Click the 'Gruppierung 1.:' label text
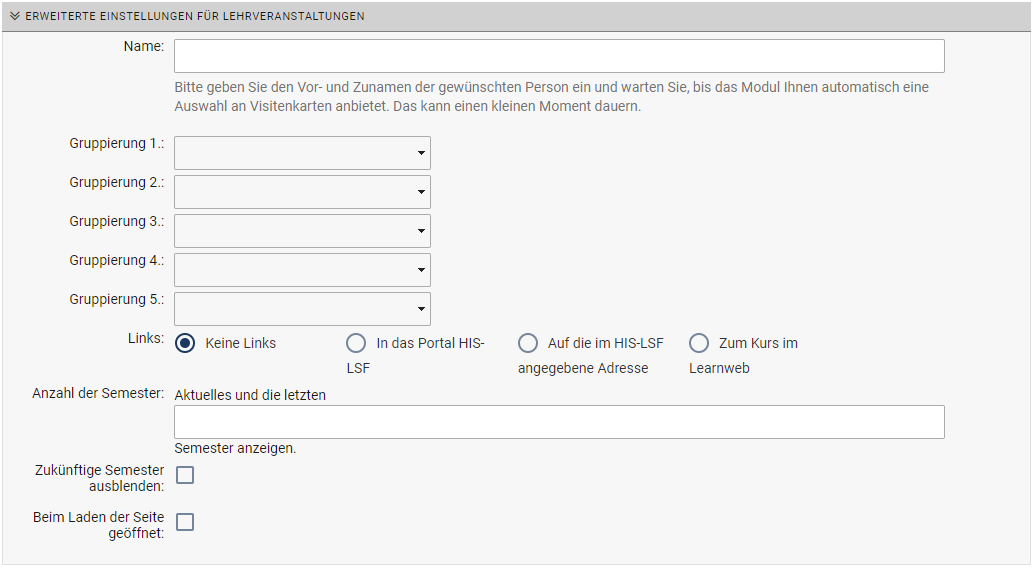 (117, 144)
